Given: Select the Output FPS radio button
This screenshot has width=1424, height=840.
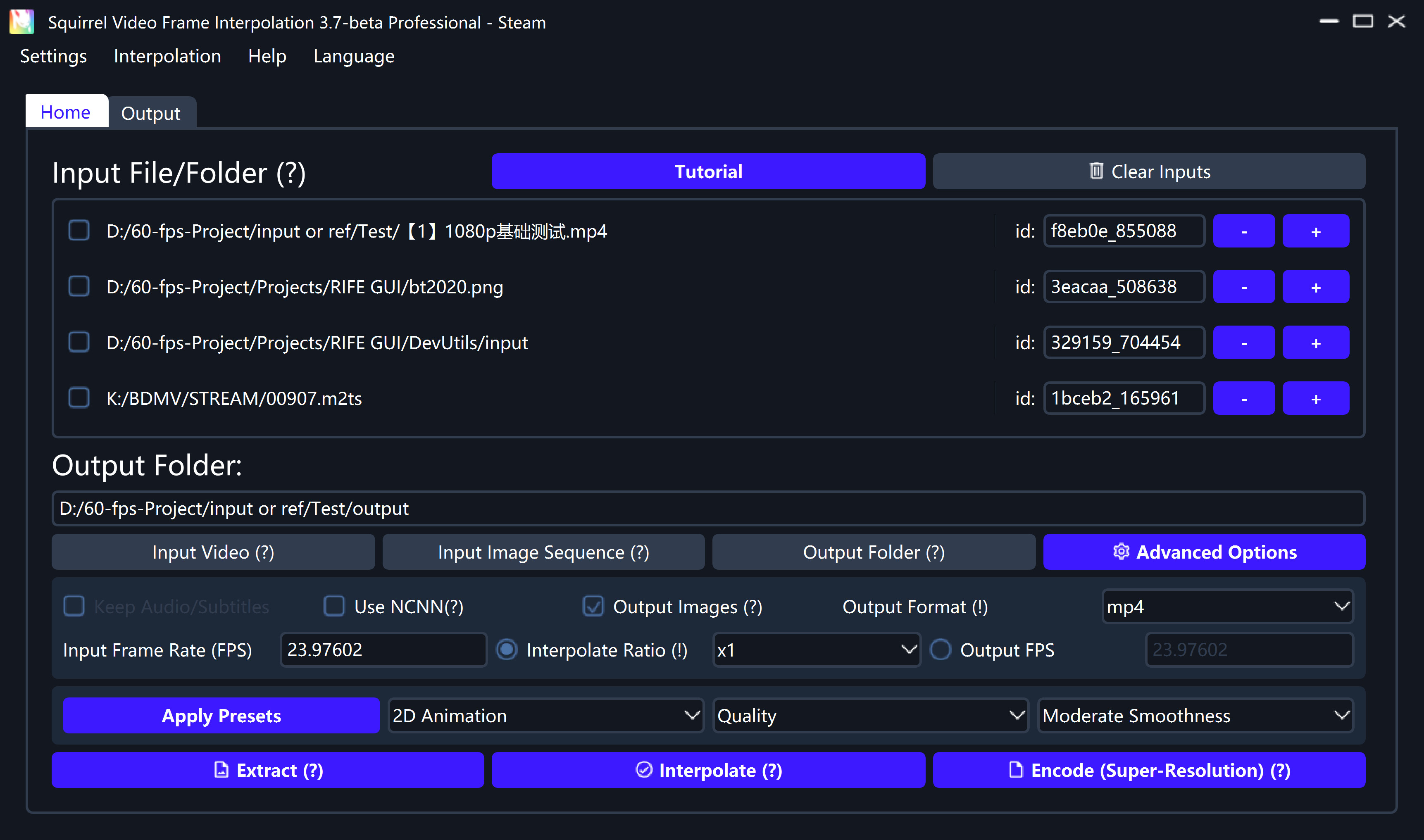Looking at the screenshot, I should tap(941, 650).
